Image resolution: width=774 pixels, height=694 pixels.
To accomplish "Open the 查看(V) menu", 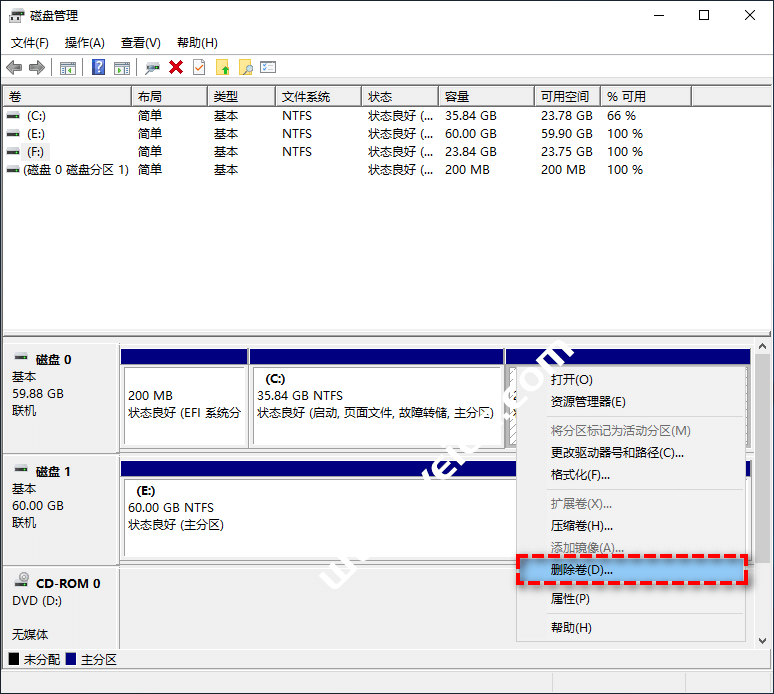I will [x=140, y=43].
